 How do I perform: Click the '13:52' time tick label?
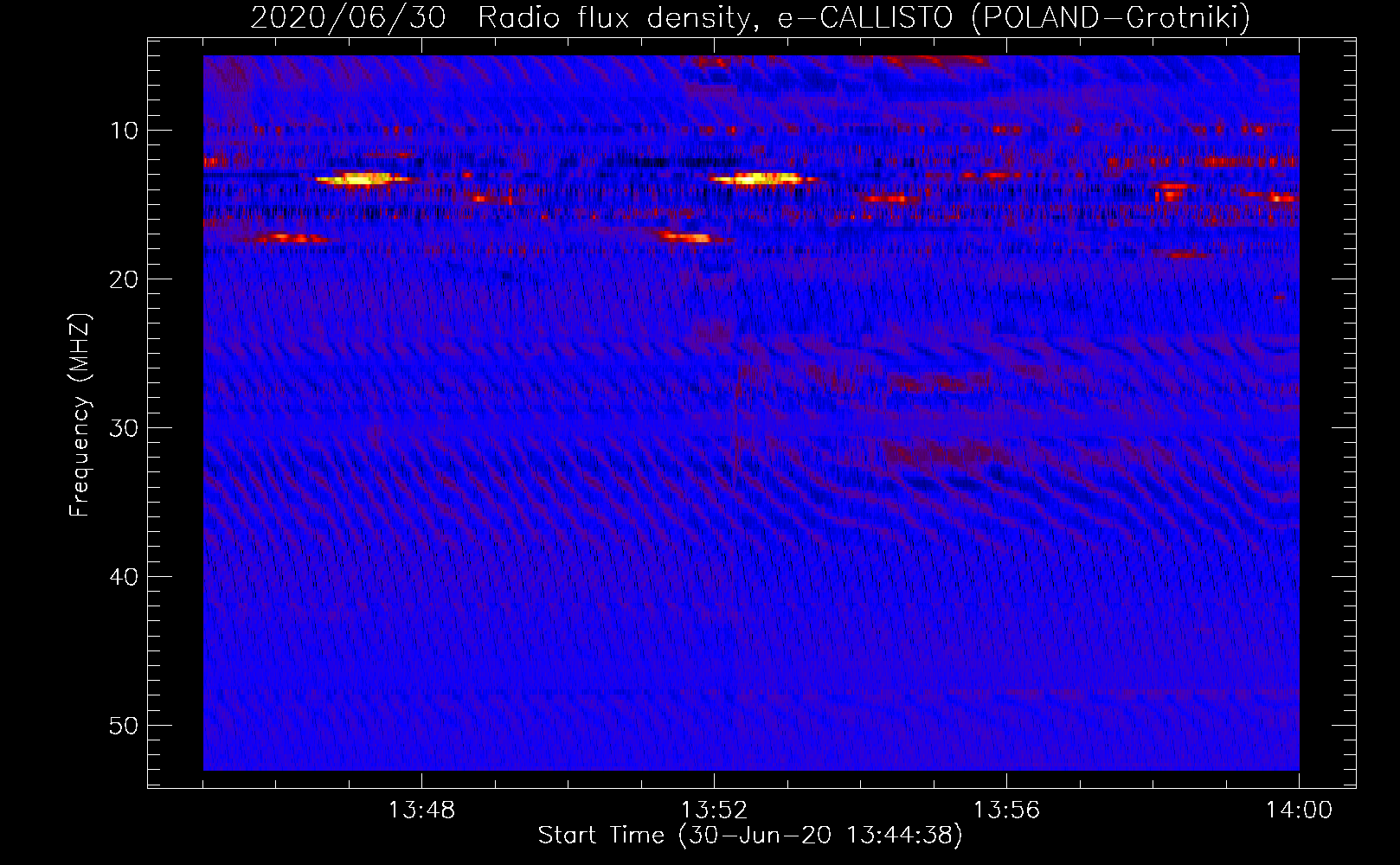pos(714,811)
